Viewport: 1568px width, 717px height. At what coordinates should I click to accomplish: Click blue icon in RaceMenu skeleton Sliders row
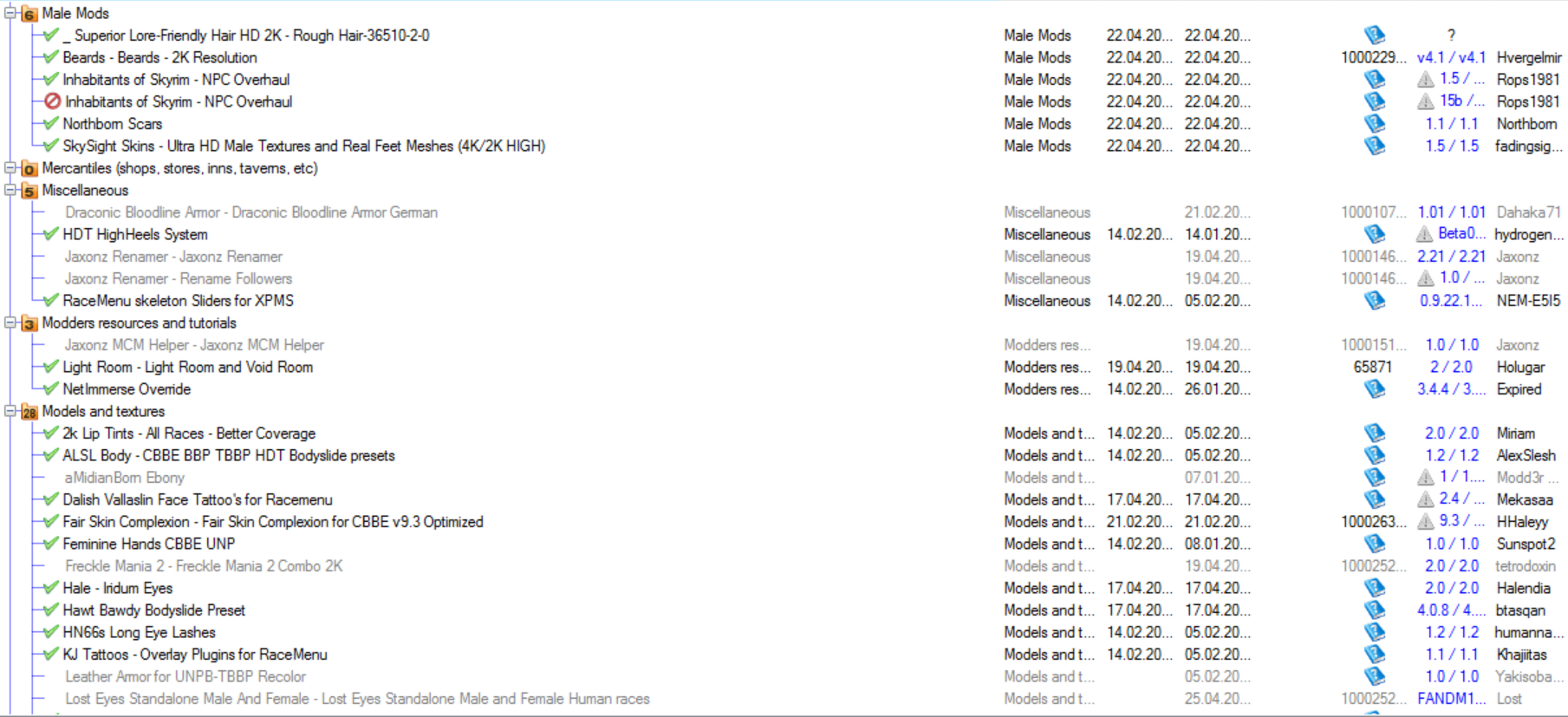(x=1374, y=301)
